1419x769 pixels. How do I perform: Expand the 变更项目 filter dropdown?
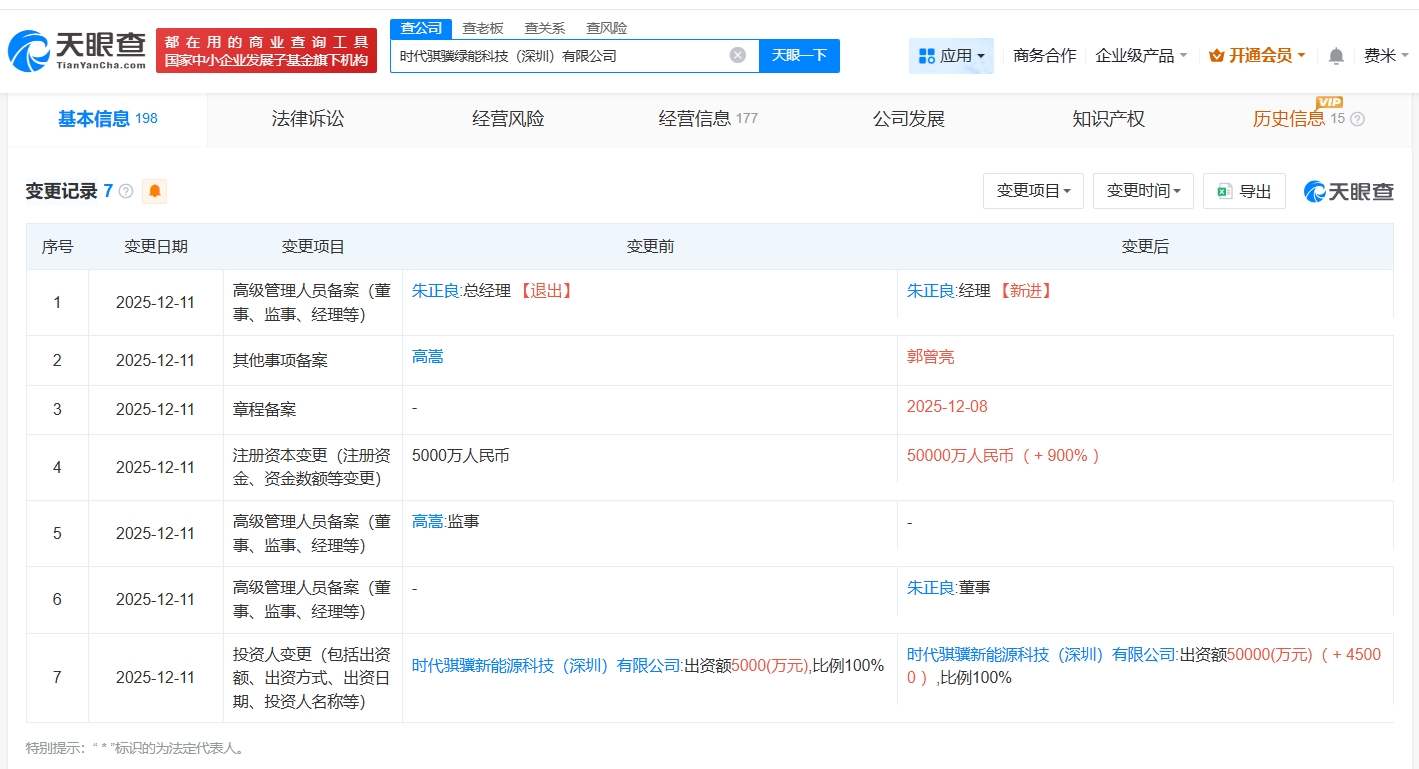point(1033,191)
